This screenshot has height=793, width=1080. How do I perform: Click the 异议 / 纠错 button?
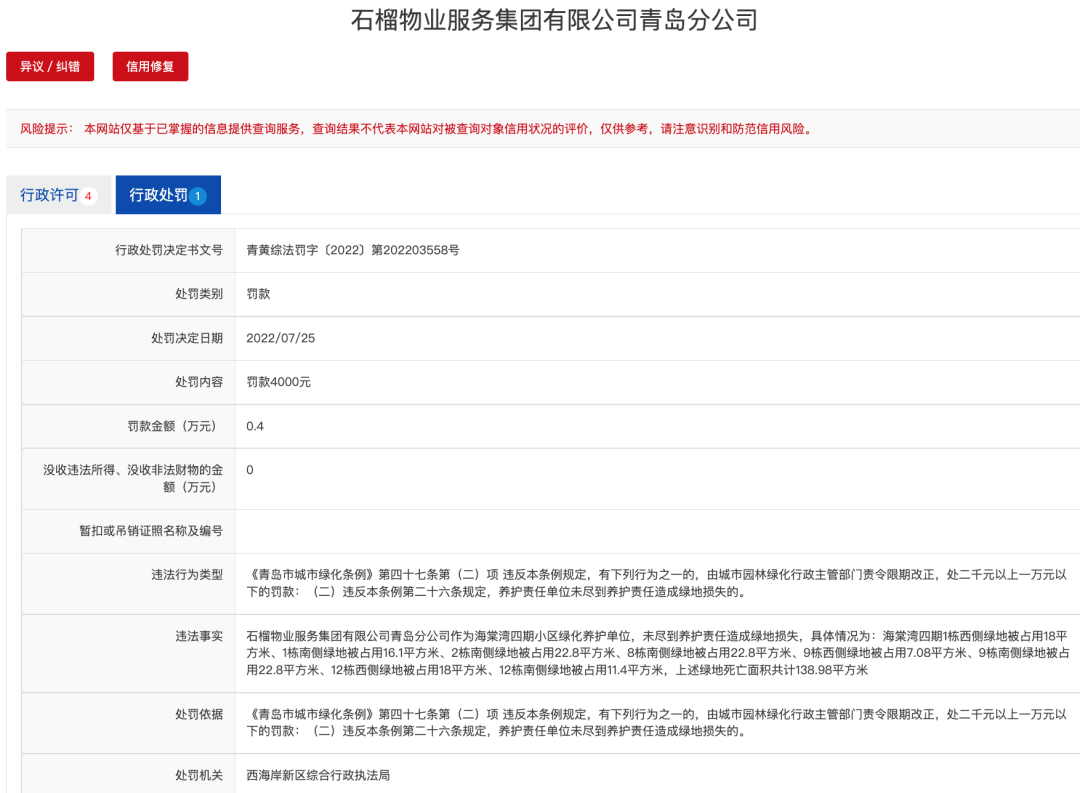coord(50,67)
